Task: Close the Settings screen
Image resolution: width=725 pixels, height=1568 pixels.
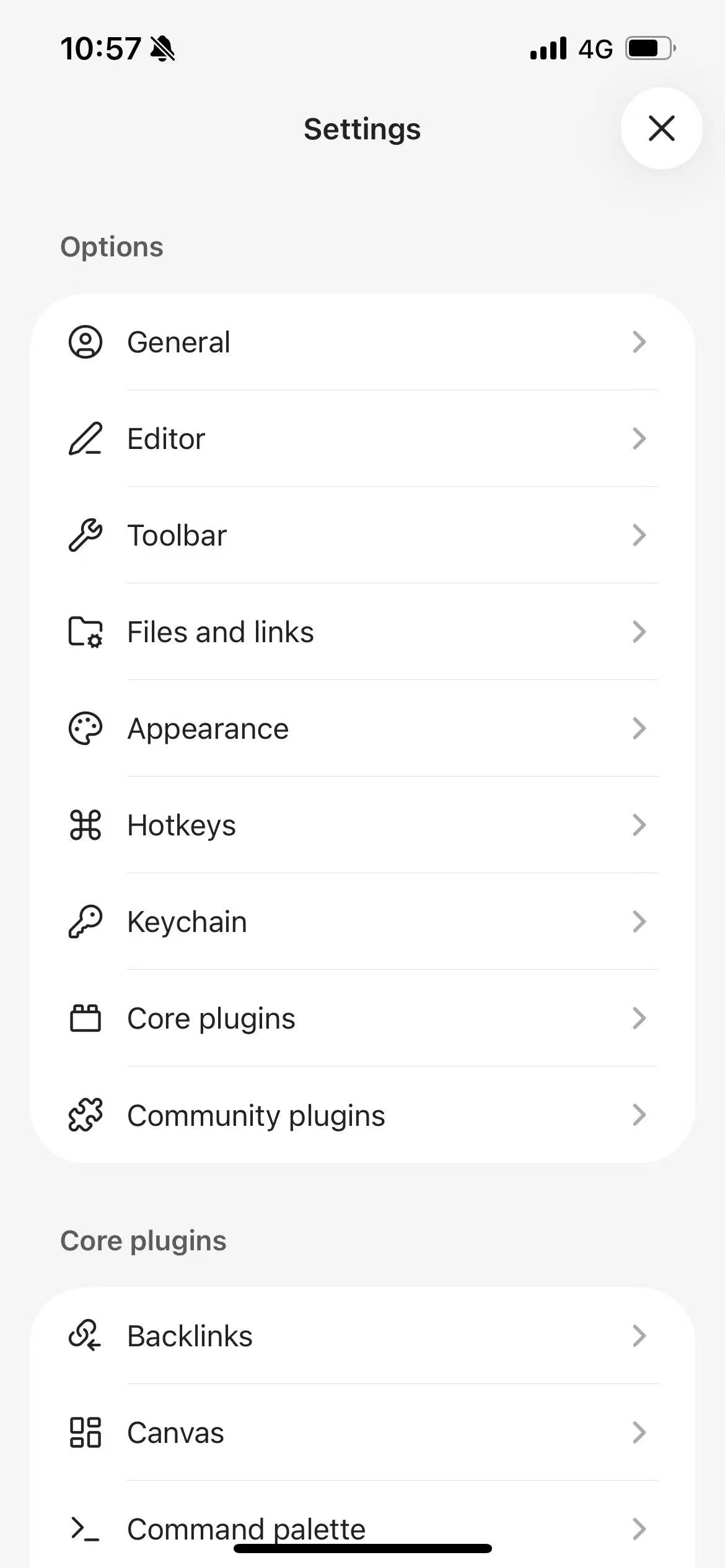Action: click(661, 128)
